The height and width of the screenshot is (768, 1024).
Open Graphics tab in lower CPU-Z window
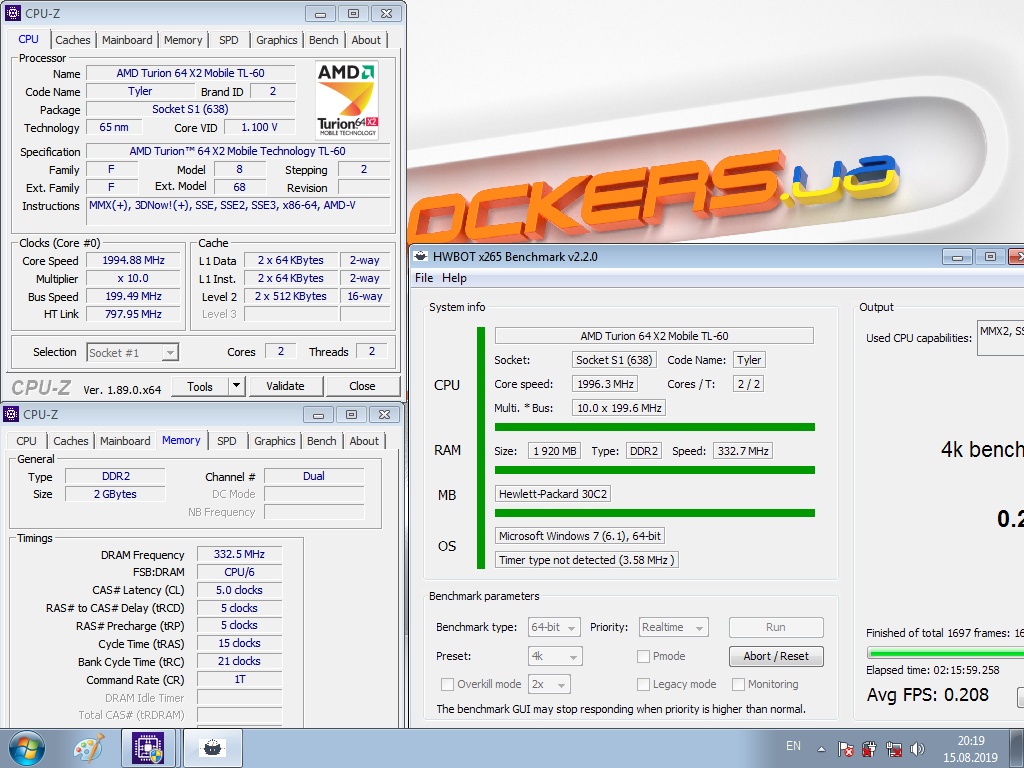point(274,441)
